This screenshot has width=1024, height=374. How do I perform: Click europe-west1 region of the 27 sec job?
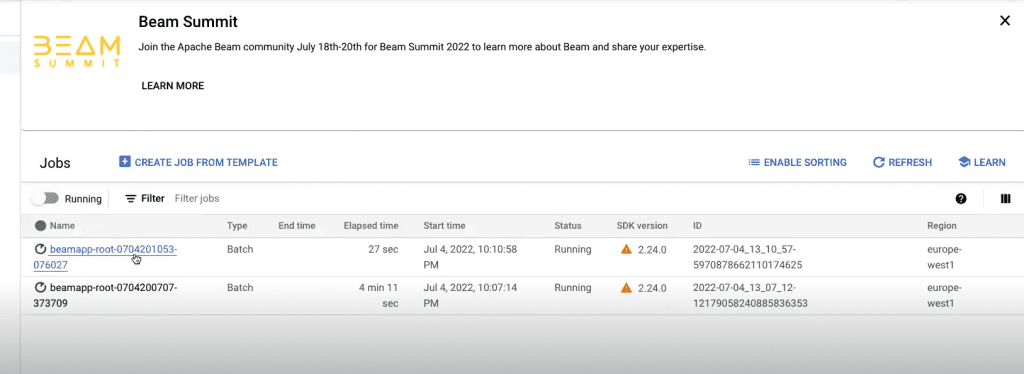[944, 257]
